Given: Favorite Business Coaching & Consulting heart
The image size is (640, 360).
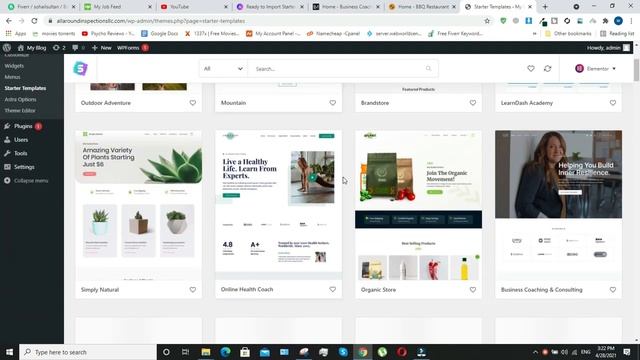Looking at the screenshot, I should [613, 290].
